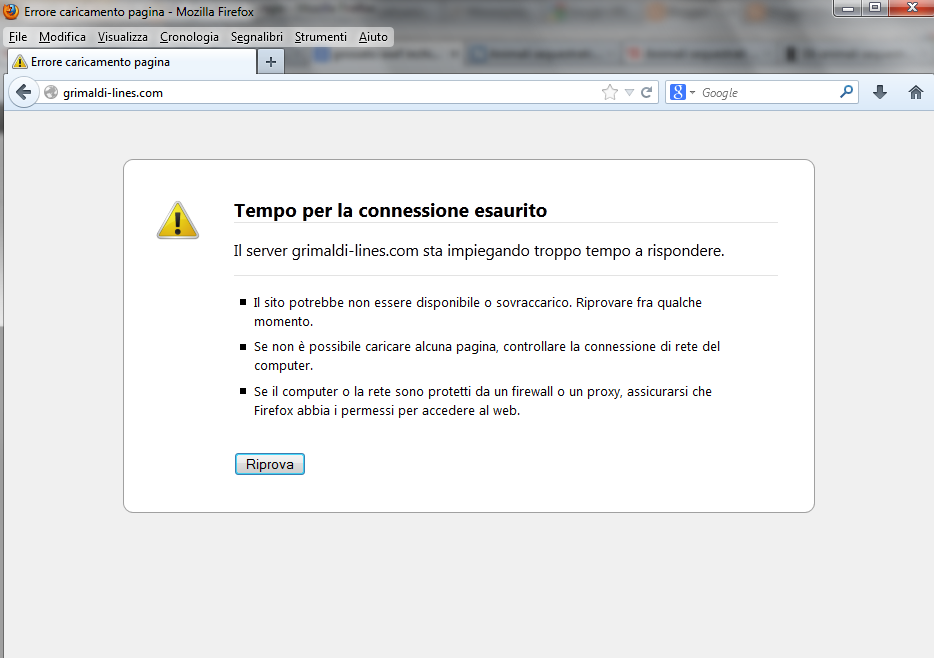934x658 pixels.
Task: Open the Segnalibri menu
Action: pos(257,37)
